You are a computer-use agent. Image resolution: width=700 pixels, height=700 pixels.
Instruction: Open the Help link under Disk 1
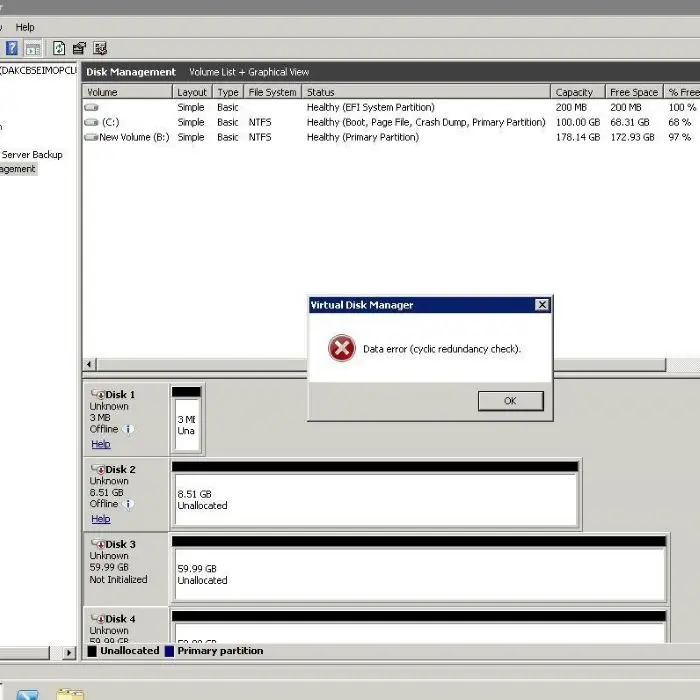pyautogui.click(x=100, y=444)
